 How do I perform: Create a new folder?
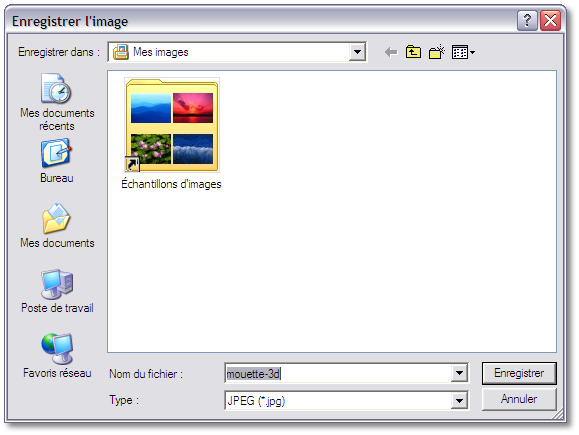tap(436, 52)
